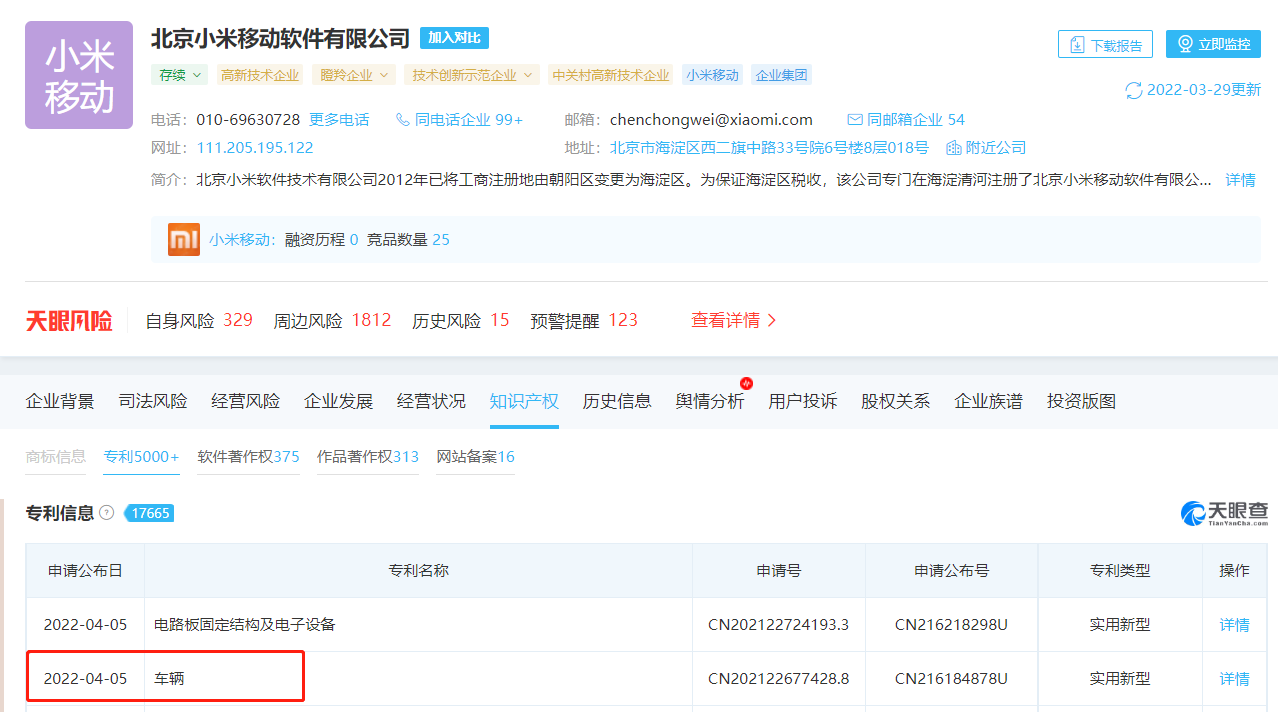Switch to the 股权关系 tab
The height and width of the screenshot is (712, 1278).
896,402
